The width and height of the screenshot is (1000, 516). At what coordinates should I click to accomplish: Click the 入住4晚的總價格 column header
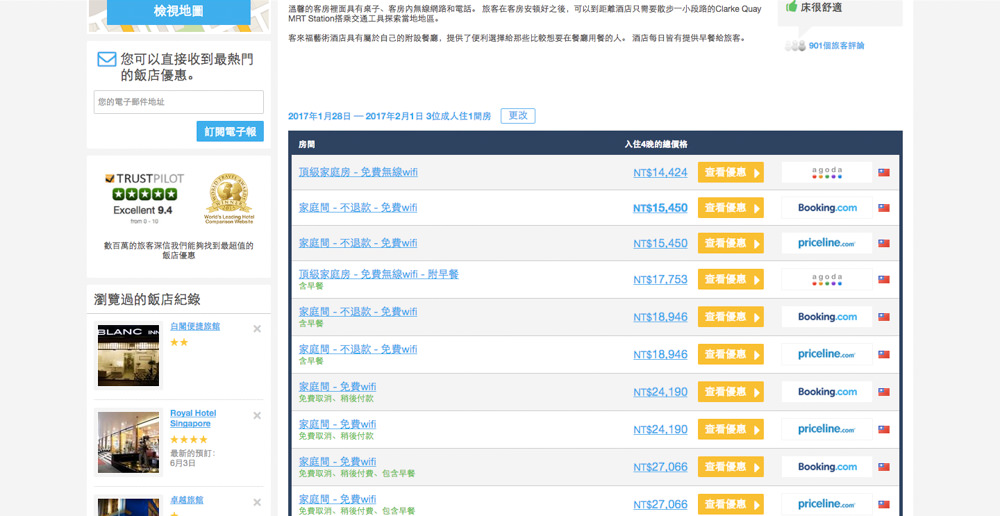(656, 145)
